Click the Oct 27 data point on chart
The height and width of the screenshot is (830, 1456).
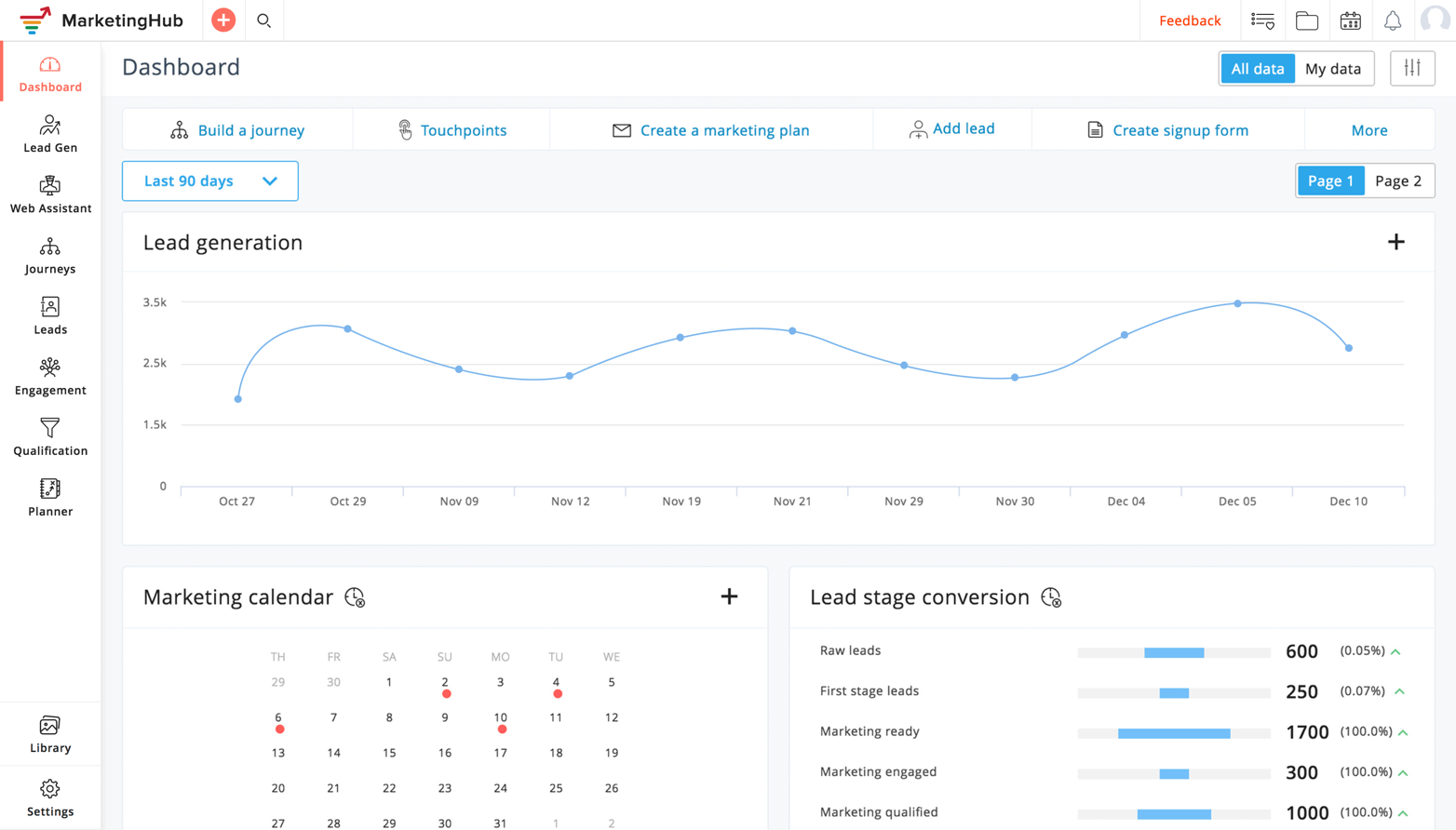click(238, 399)
